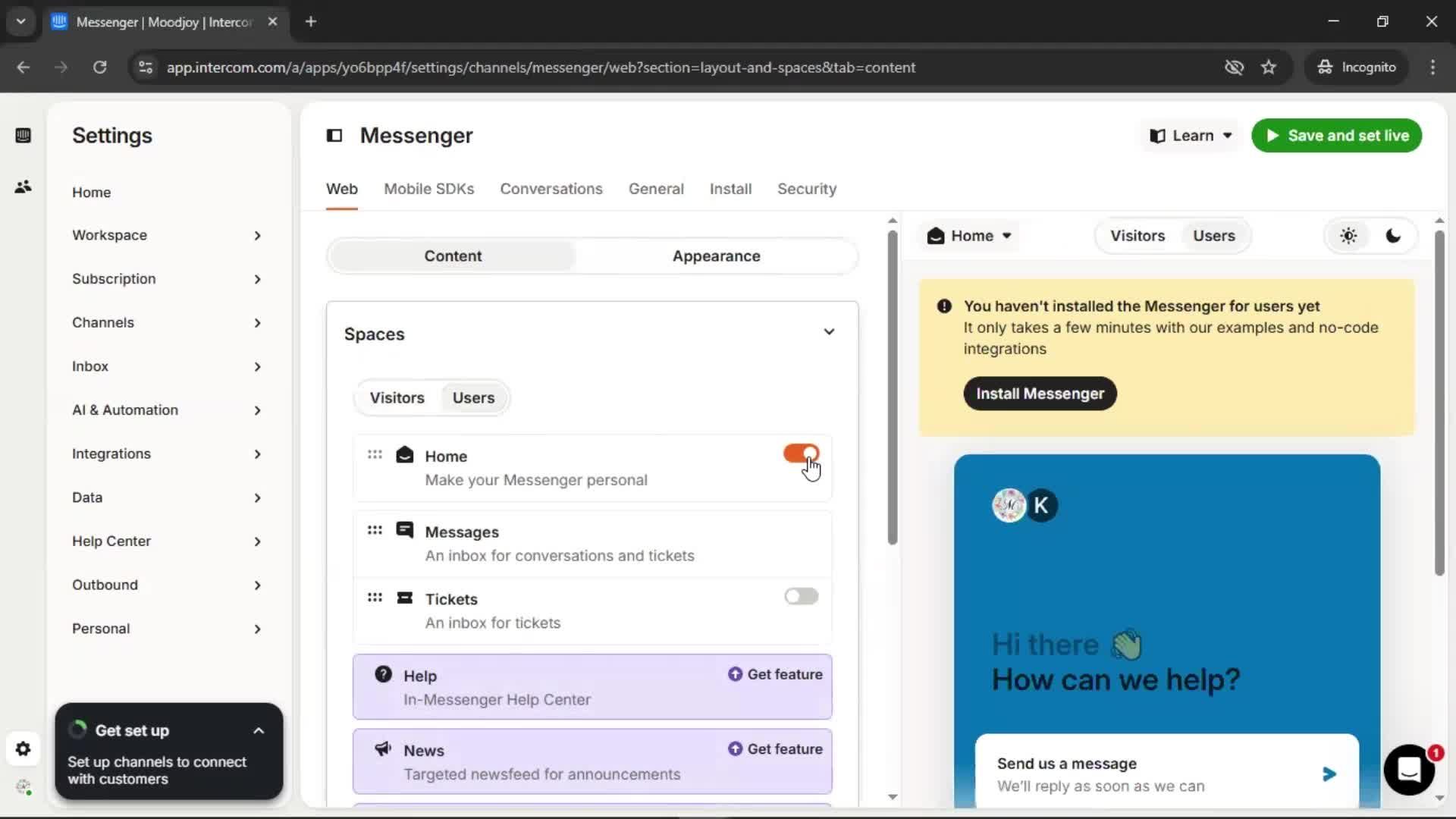Enable the Tickets space toggle
The image size is (1456, 819).
802,596
